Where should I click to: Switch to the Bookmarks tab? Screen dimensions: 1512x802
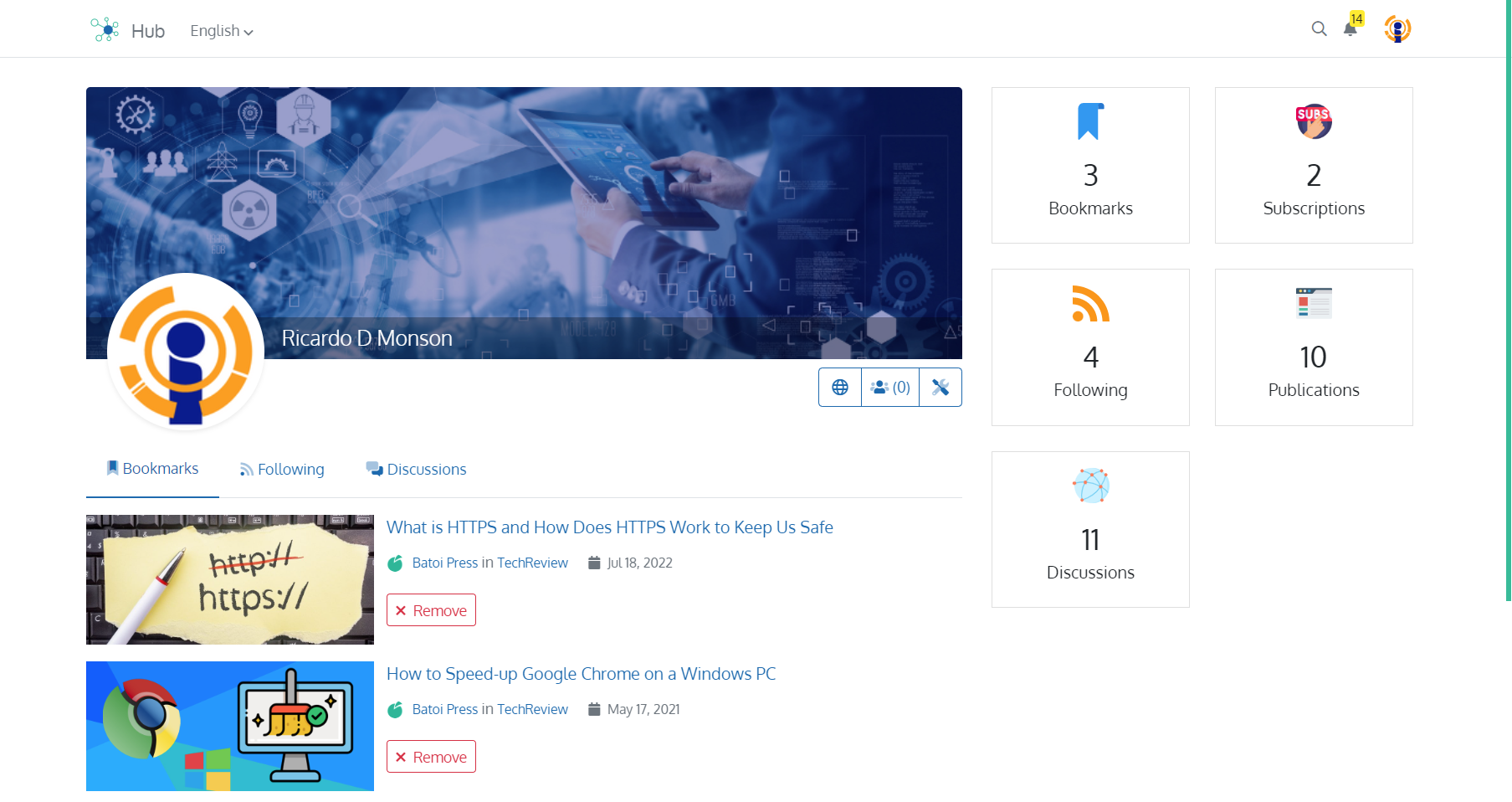pyautogui.click(x=152, y=469)
